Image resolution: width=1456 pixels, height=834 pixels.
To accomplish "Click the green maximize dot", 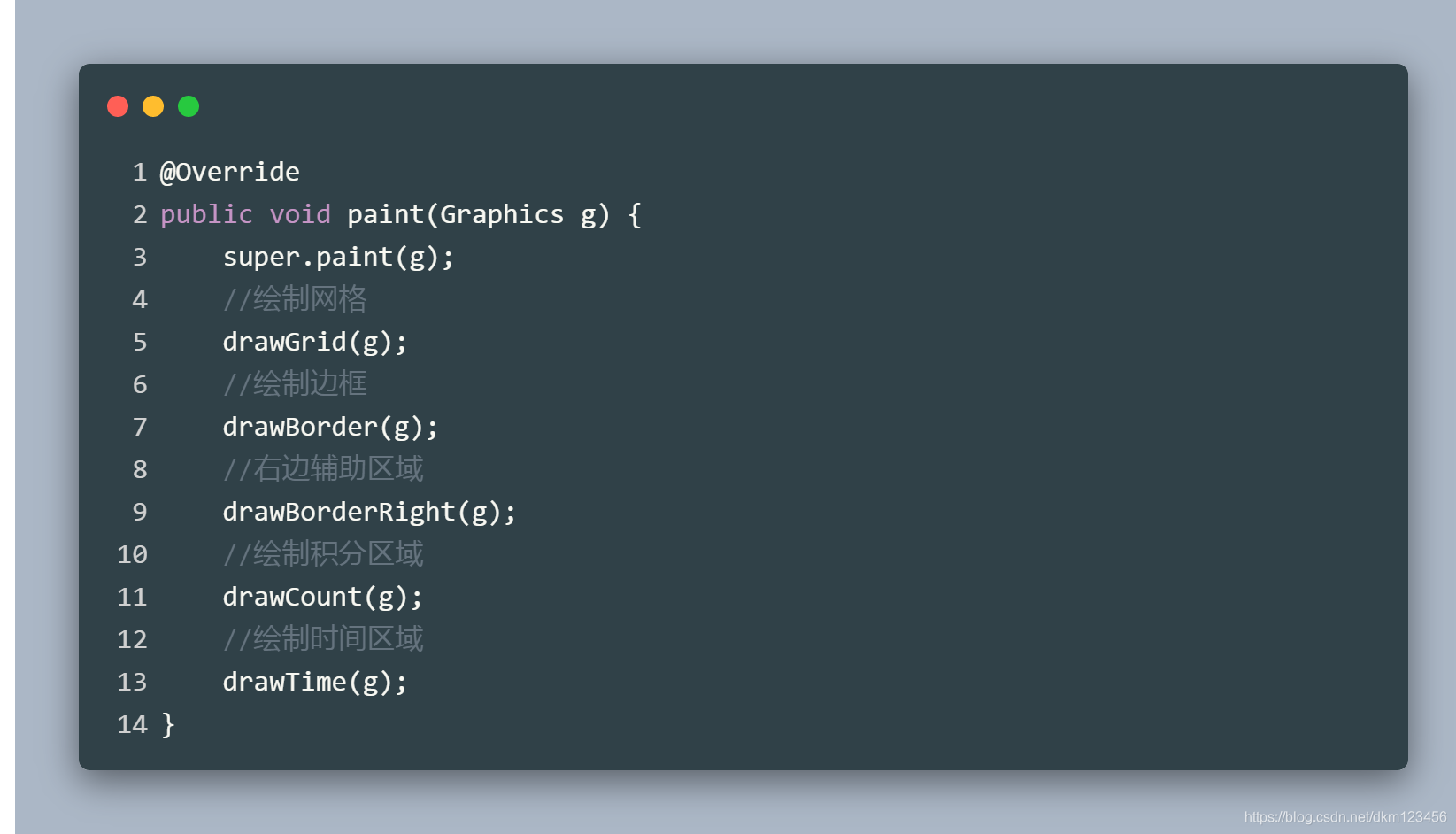I will pyautogui.click(x=189, y=106).
